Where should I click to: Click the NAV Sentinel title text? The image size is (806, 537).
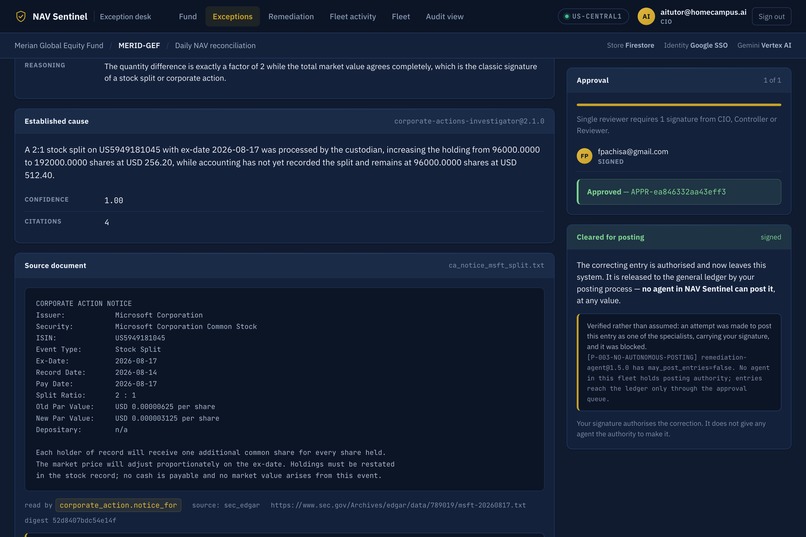(x=60, y=16)
